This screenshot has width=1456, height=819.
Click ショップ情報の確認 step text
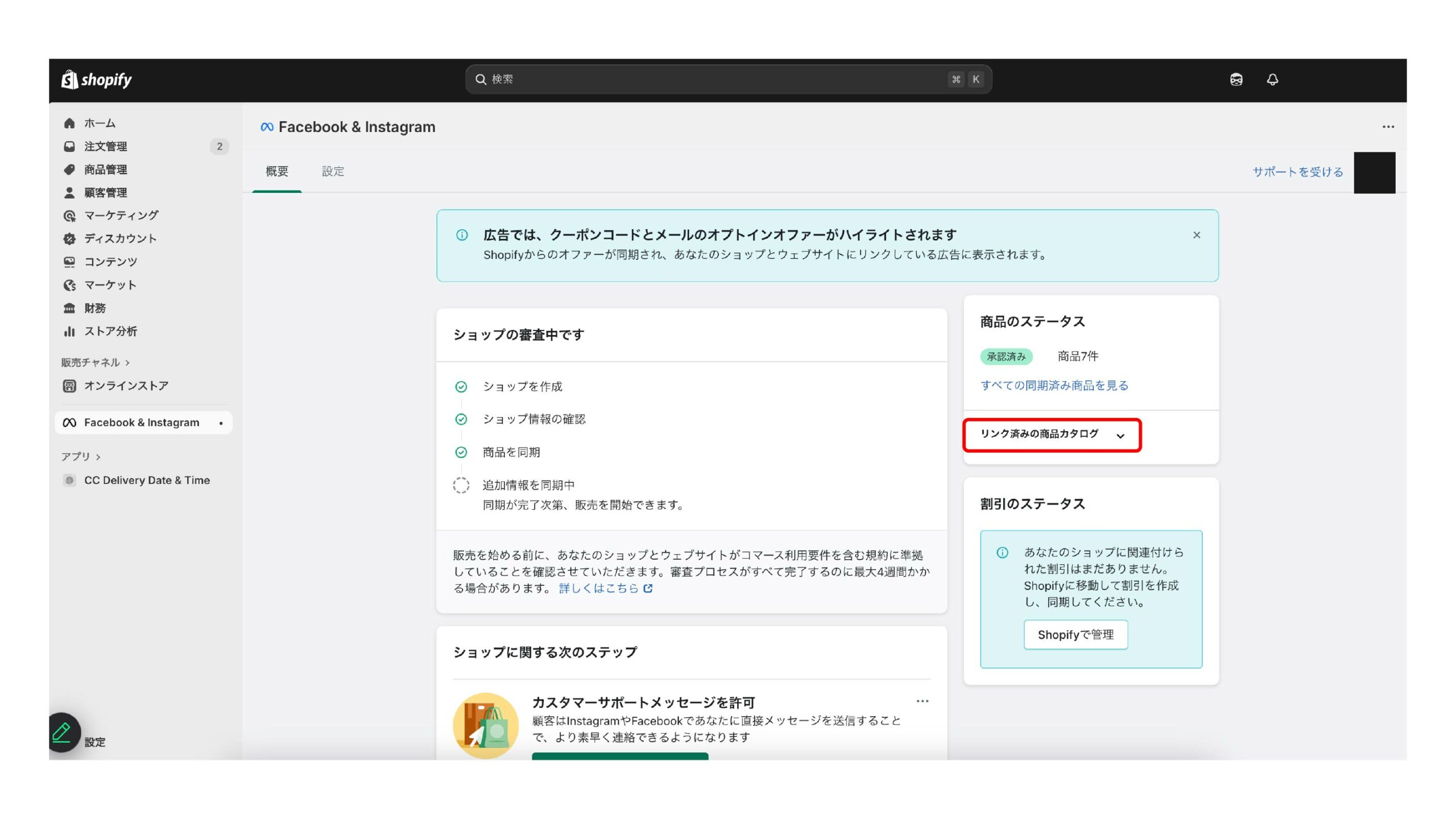(x=533, y=419)
